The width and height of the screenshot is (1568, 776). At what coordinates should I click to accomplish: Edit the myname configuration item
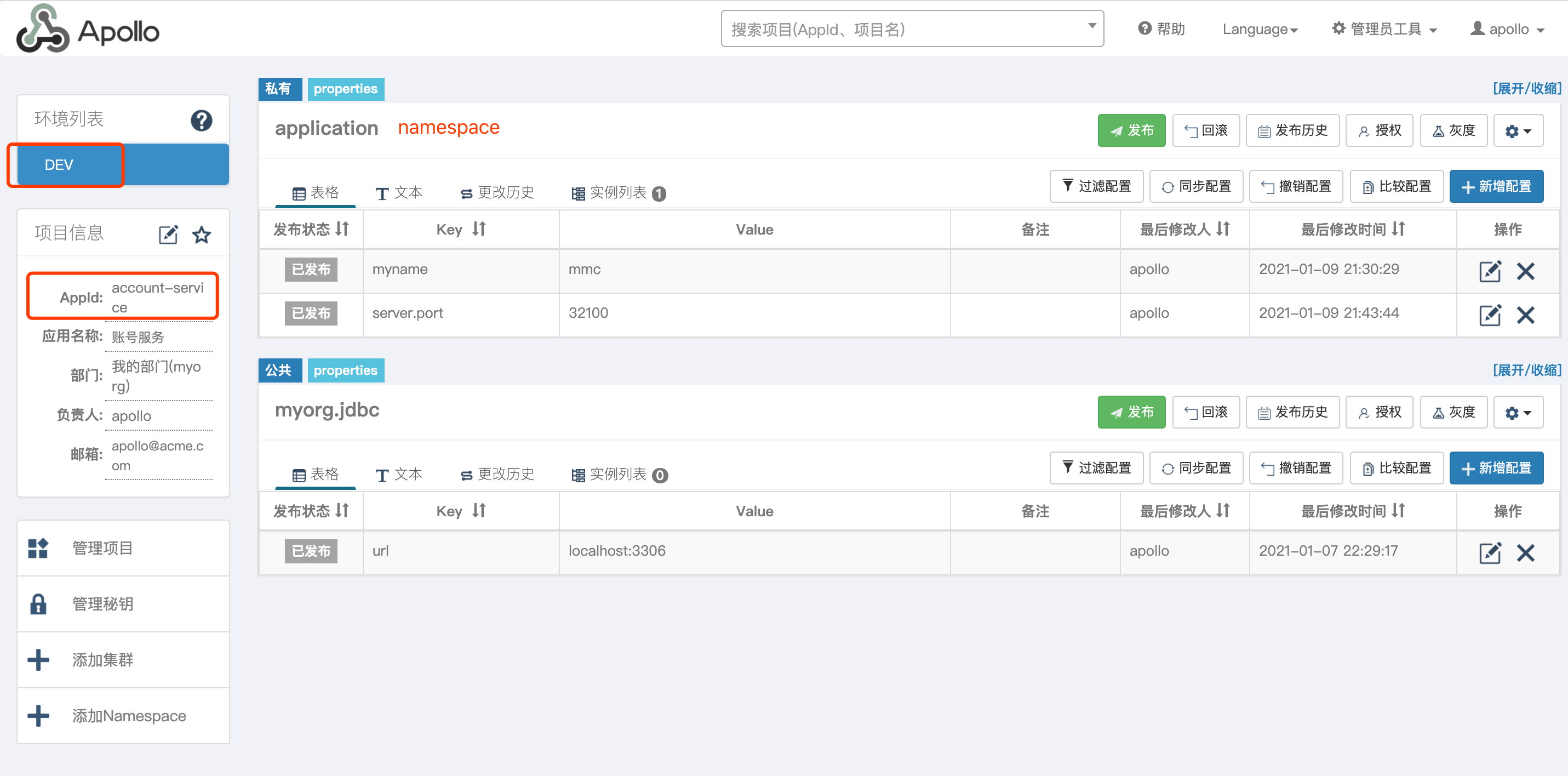click(x=1490, y=271)
